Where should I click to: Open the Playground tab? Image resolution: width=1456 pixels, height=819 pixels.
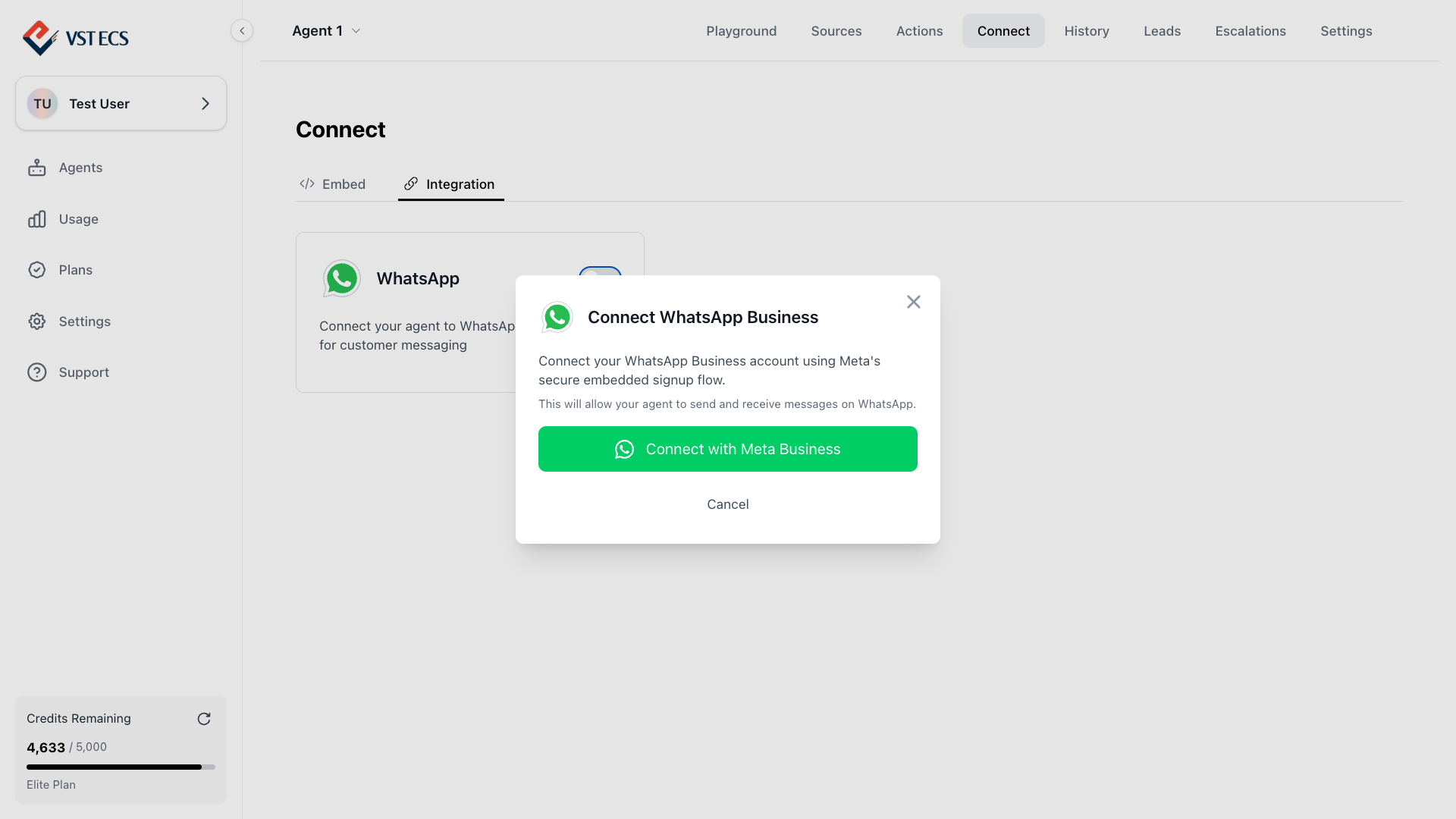click(742, 31)
